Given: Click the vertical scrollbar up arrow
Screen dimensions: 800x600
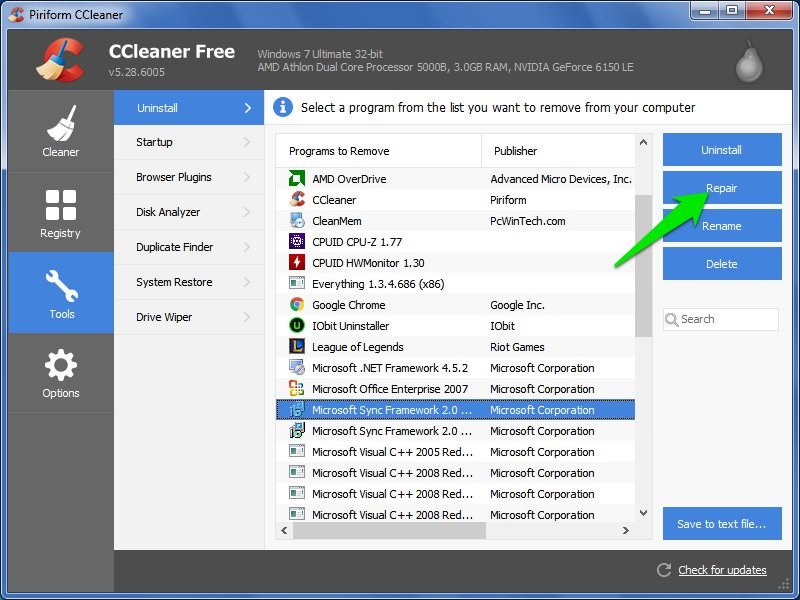Looking at the screenshot, I should point(643,142).
